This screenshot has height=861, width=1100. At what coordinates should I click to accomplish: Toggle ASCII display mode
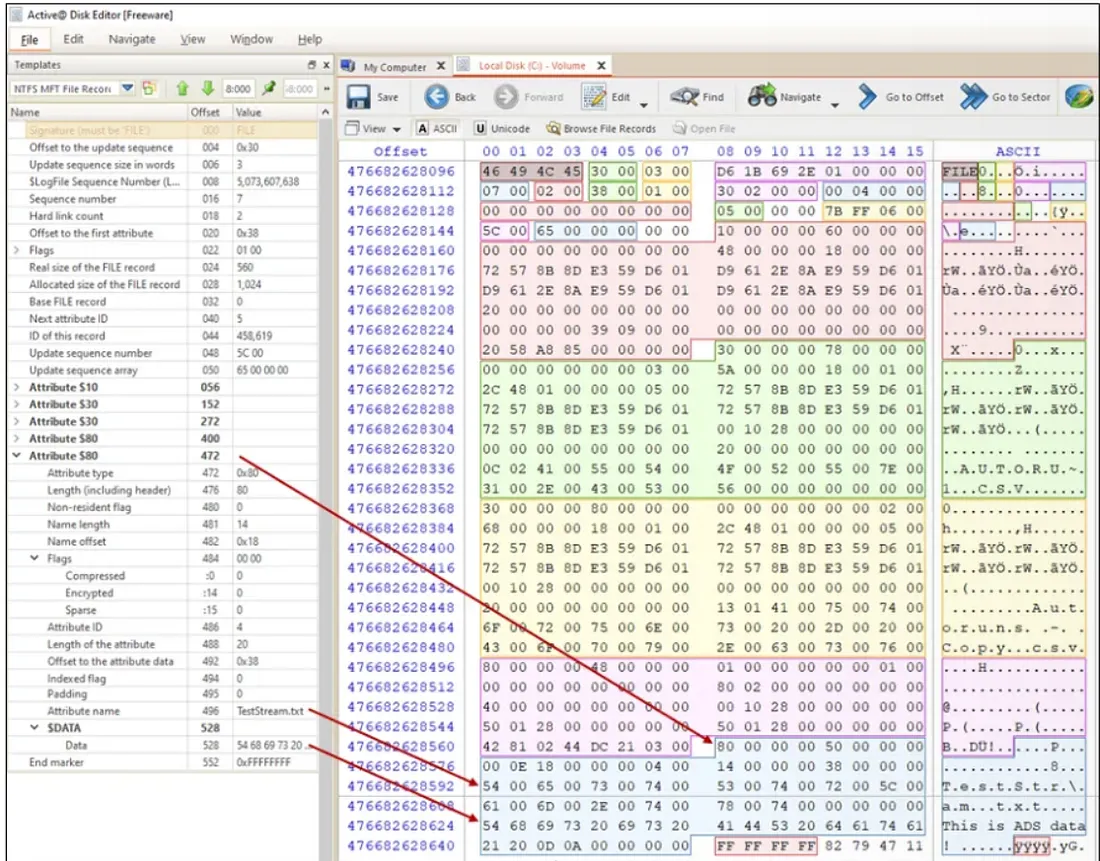[x=436, y=129]
